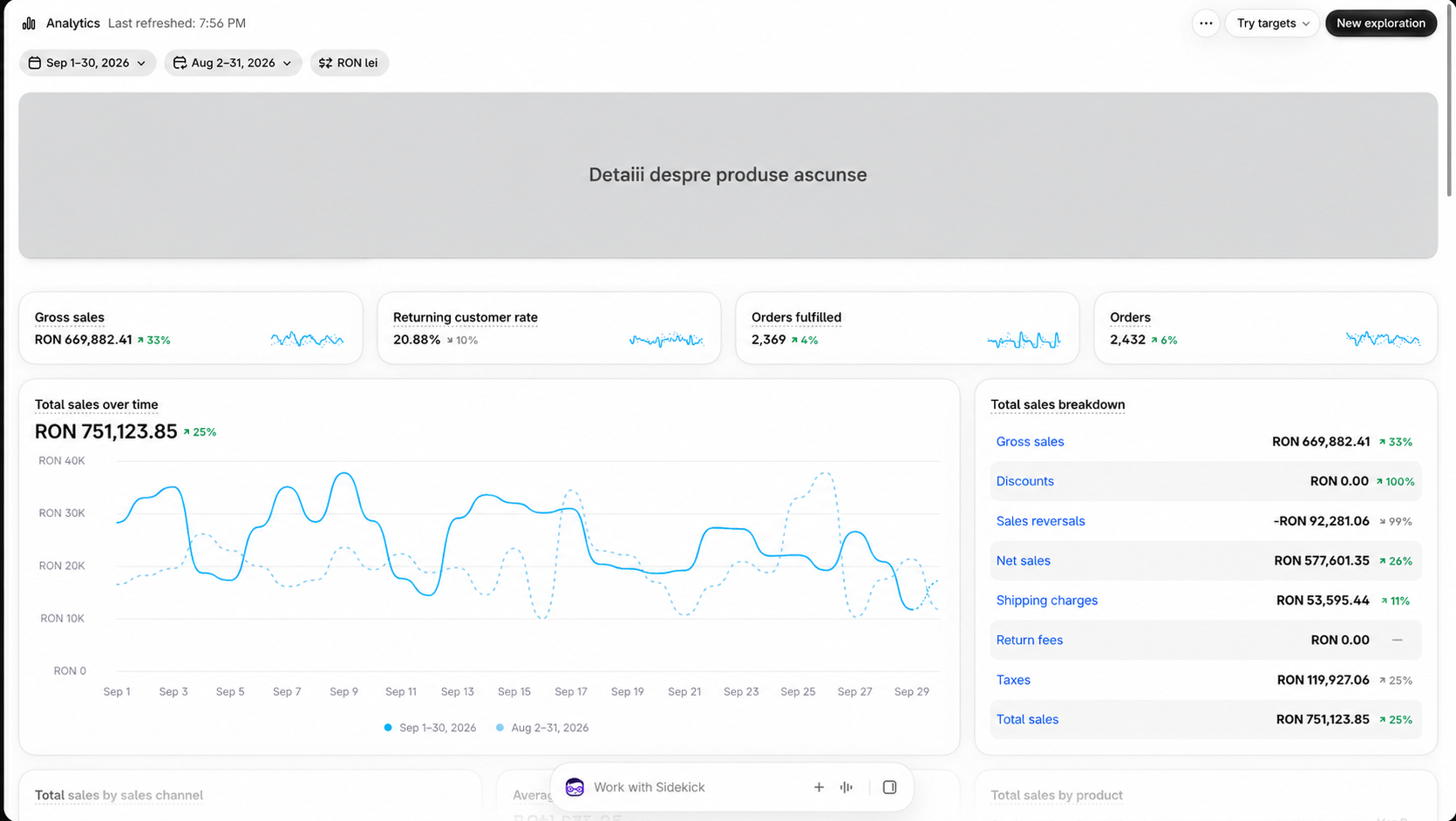Click the Gross sales sparkline chart
The image size is (1456, 821).
[307, 339]
